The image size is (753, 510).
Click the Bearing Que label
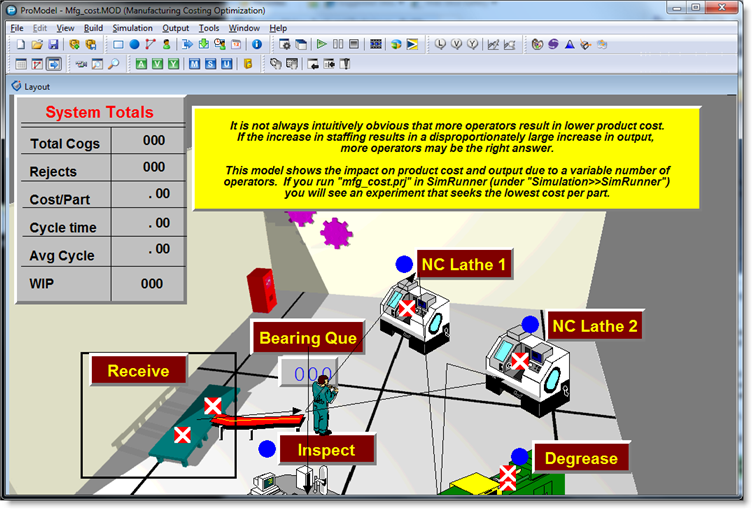tap(307, 338)
